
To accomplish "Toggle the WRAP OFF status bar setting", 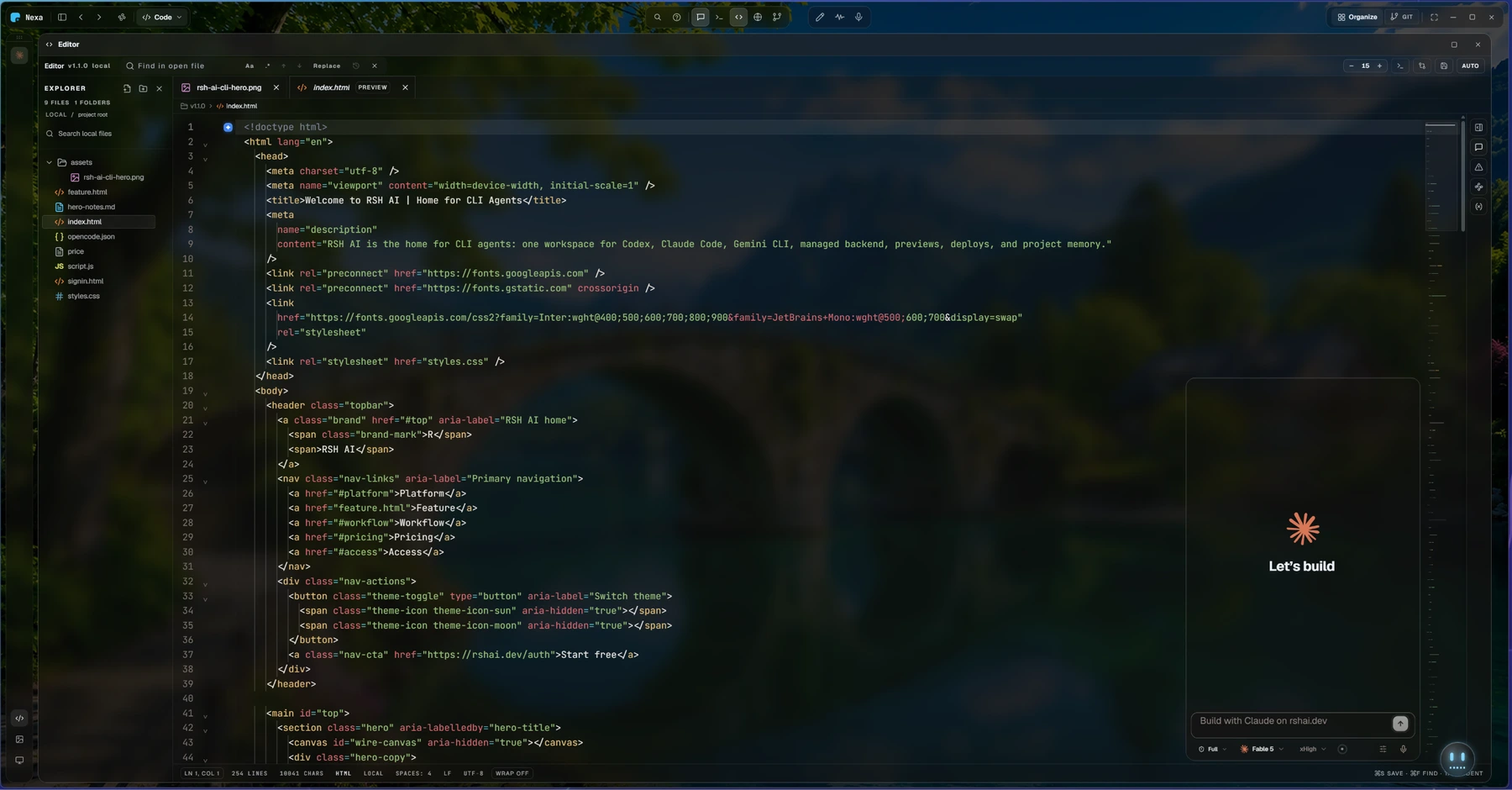I will coord(512,773).
